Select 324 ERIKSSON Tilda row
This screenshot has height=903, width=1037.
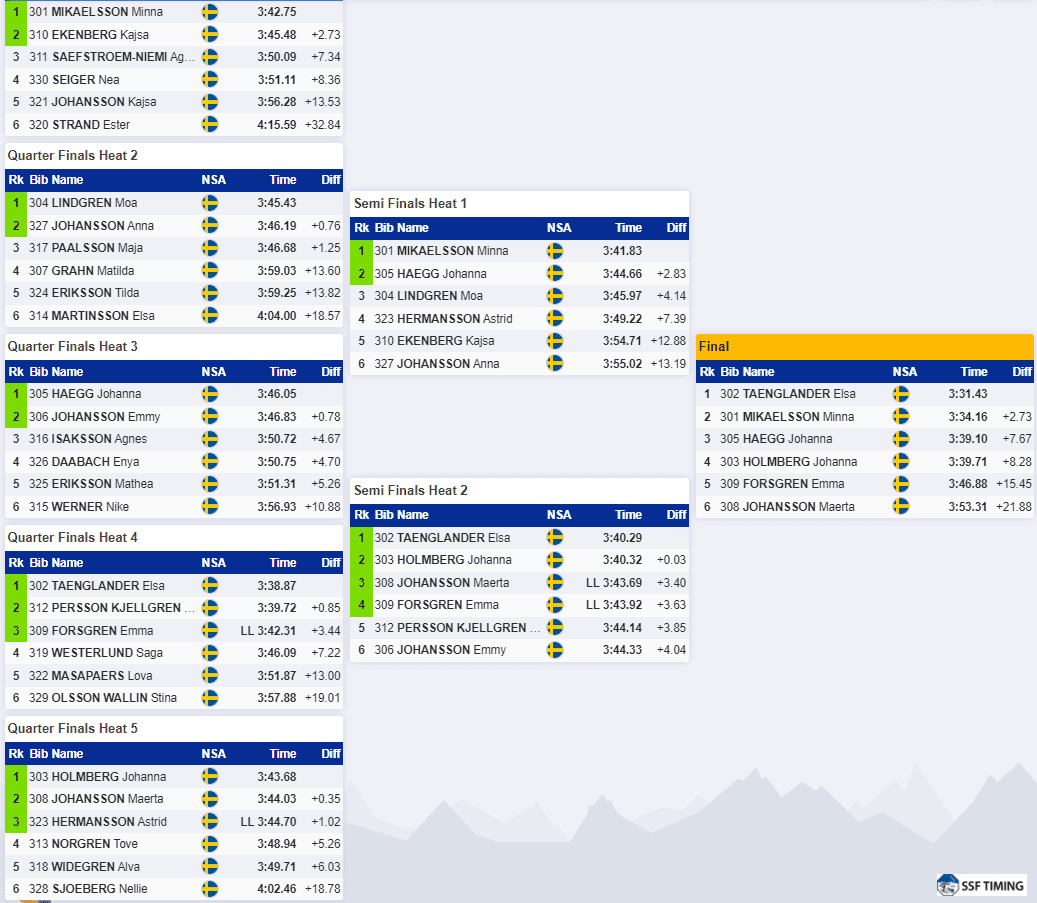[174, 293]
